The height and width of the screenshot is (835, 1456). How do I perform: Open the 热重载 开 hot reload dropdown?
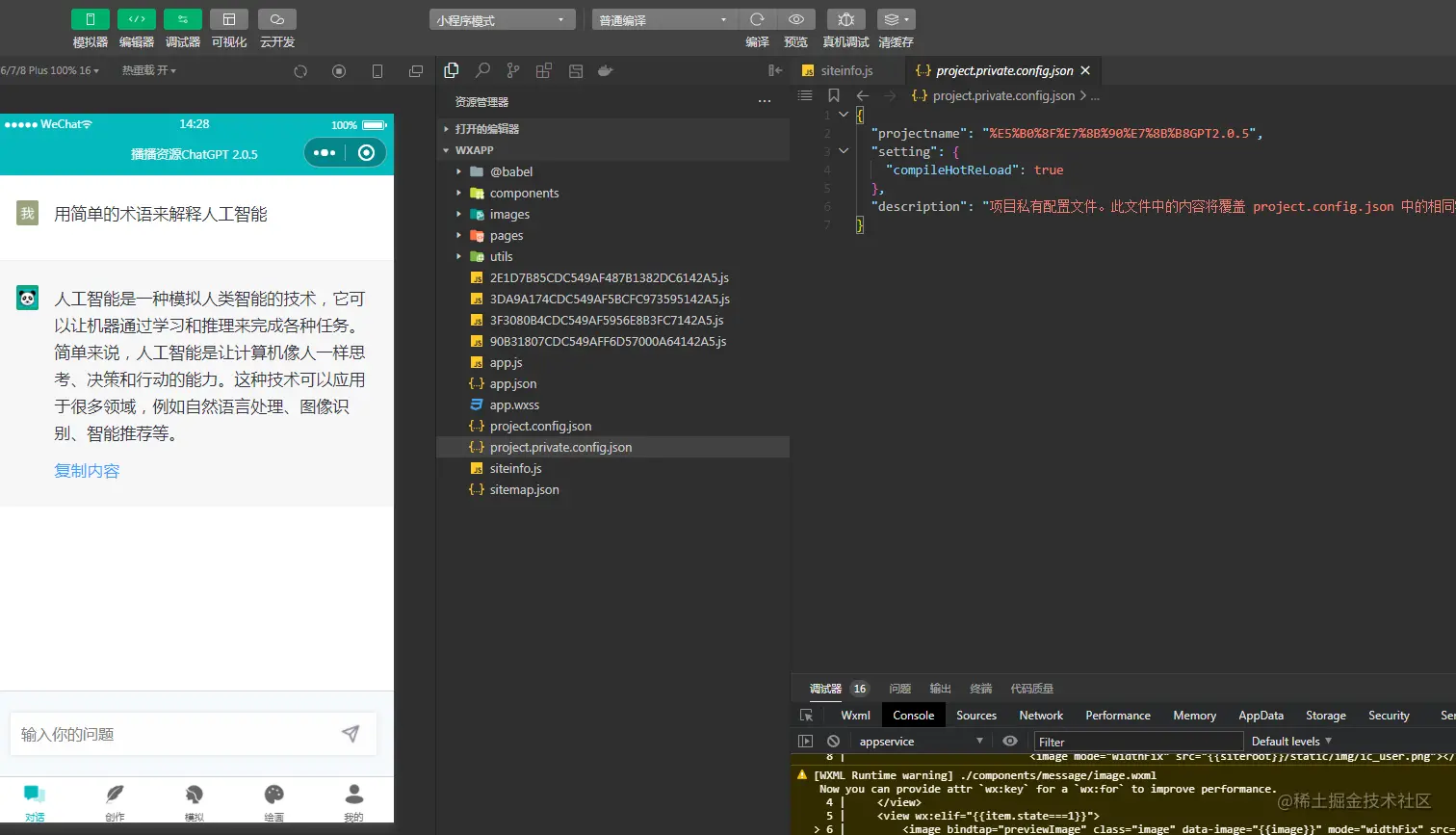tap(149, 70)
